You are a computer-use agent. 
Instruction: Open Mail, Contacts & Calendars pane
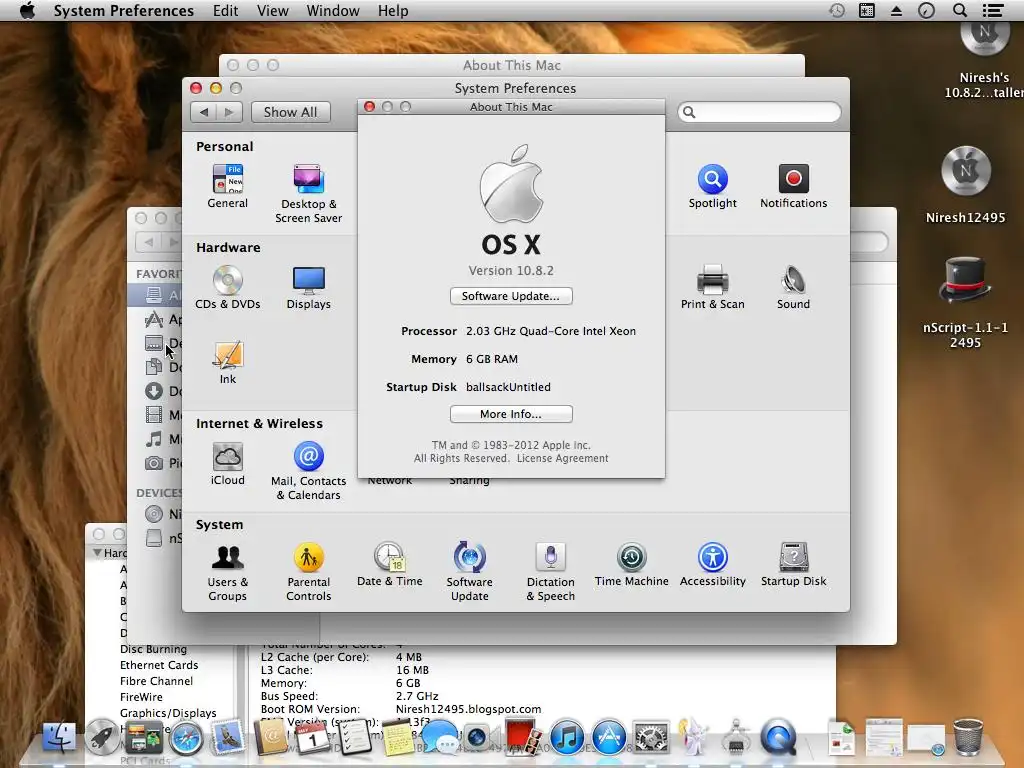308,471
